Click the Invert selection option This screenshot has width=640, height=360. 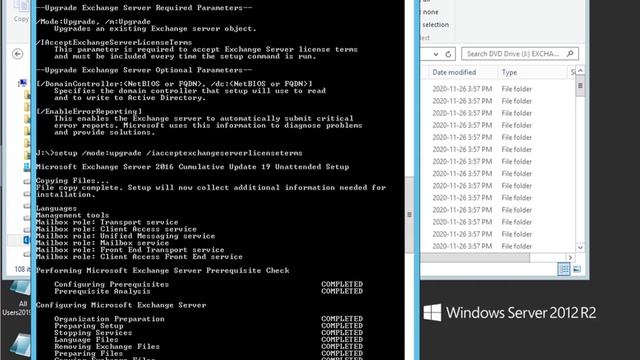point(435,25)
